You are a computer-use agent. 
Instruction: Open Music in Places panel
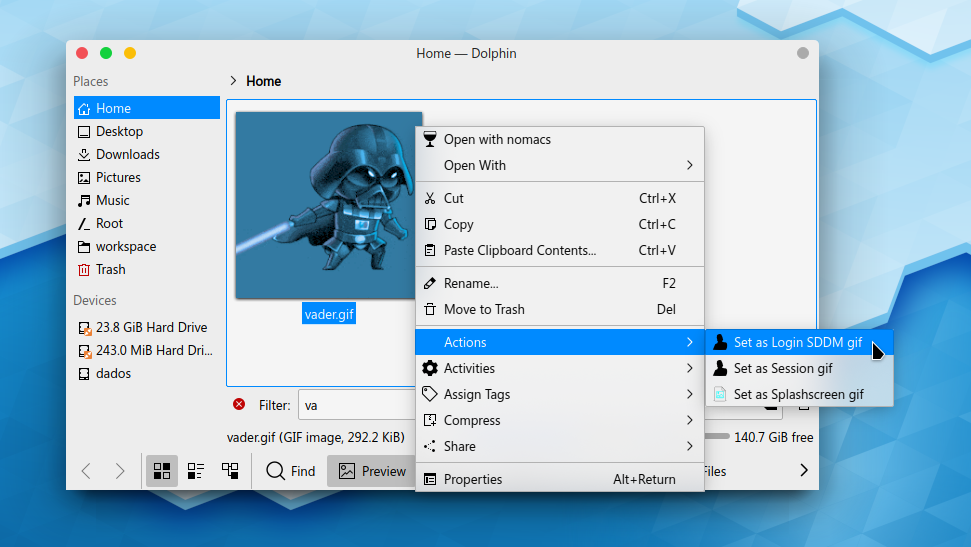coord(147,200)
